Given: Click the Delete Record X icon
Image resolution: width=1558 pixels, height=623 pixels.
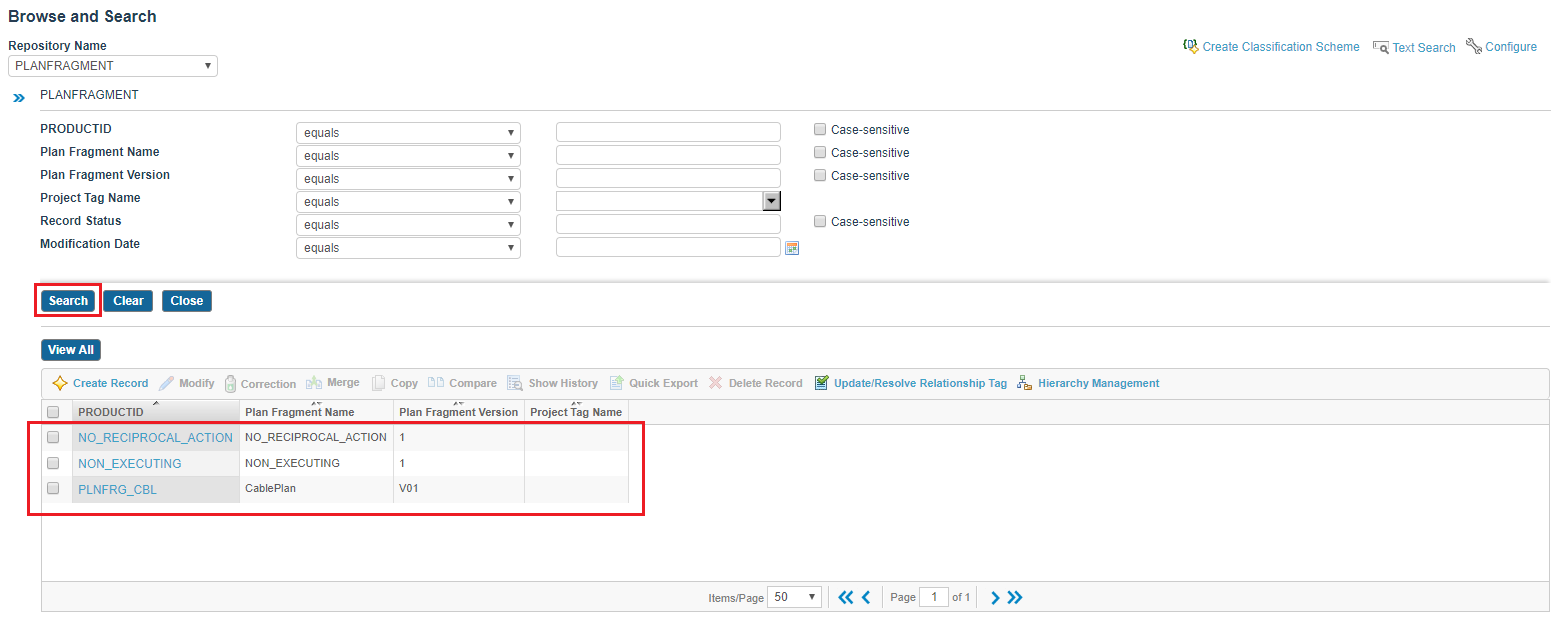Looking at the screenshot, I should (x=715, y=383).
